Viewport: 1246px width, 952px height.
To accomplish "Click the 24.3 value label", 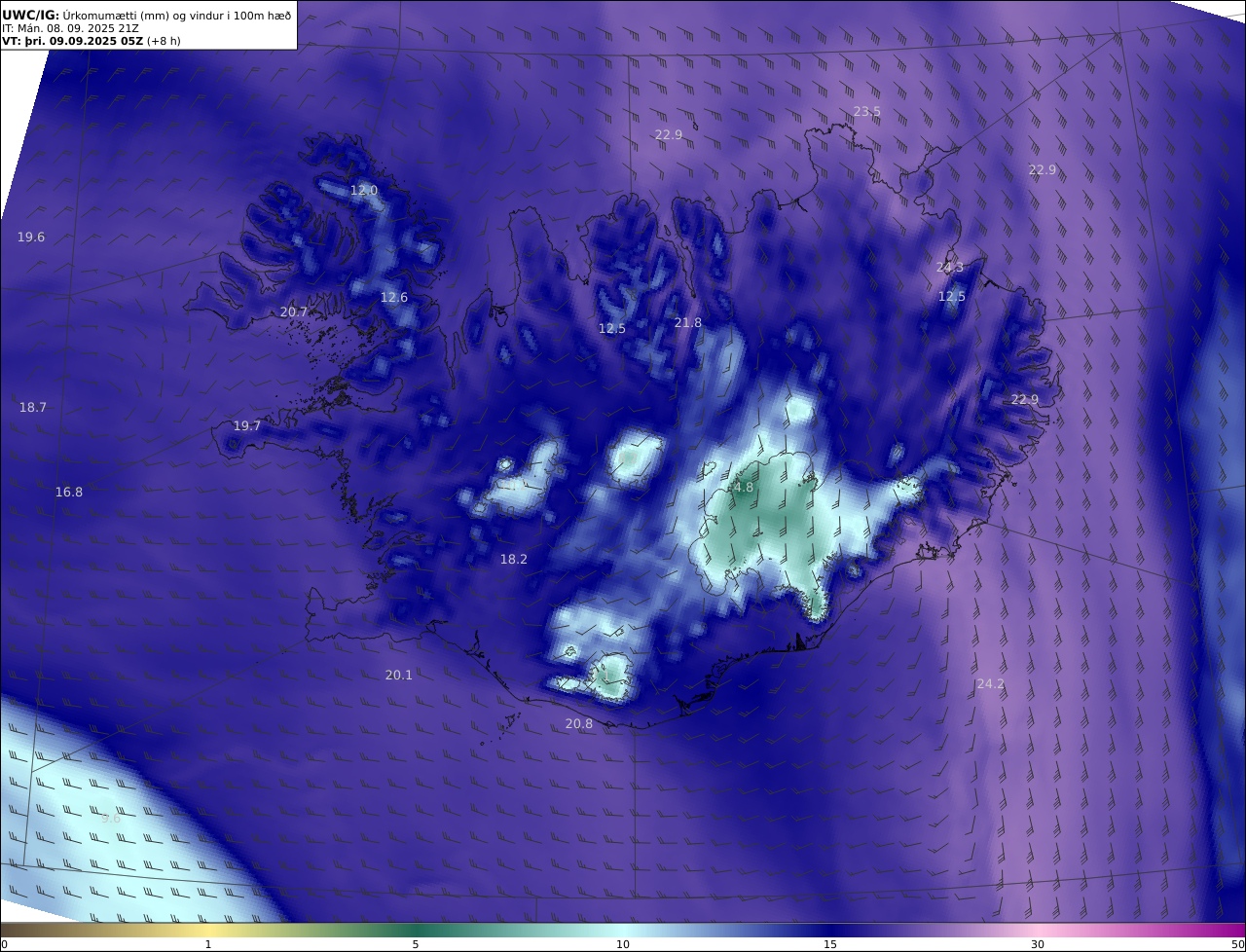I will click(950, 268).
